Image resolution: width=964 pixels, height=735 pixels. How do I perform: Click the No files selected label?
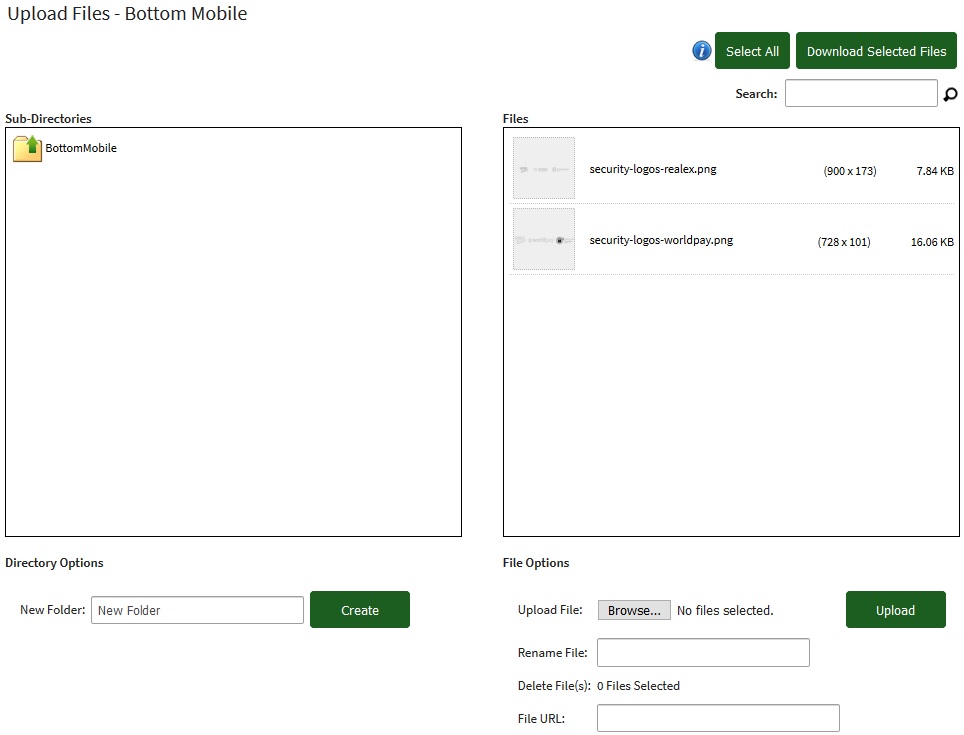(725, 610)
